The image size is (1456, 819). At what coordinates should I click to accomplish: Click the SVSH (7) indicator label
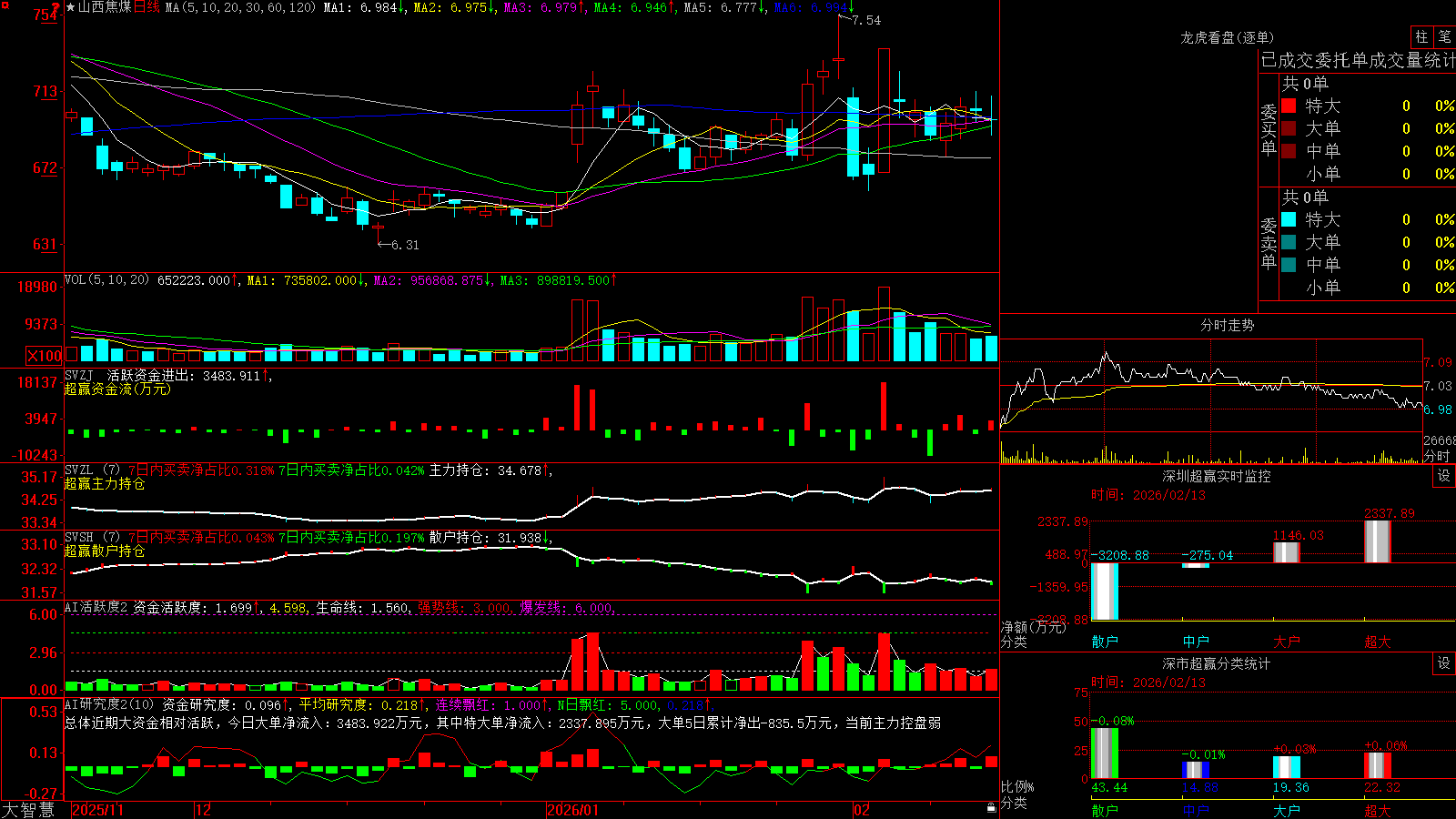point(93,538)
